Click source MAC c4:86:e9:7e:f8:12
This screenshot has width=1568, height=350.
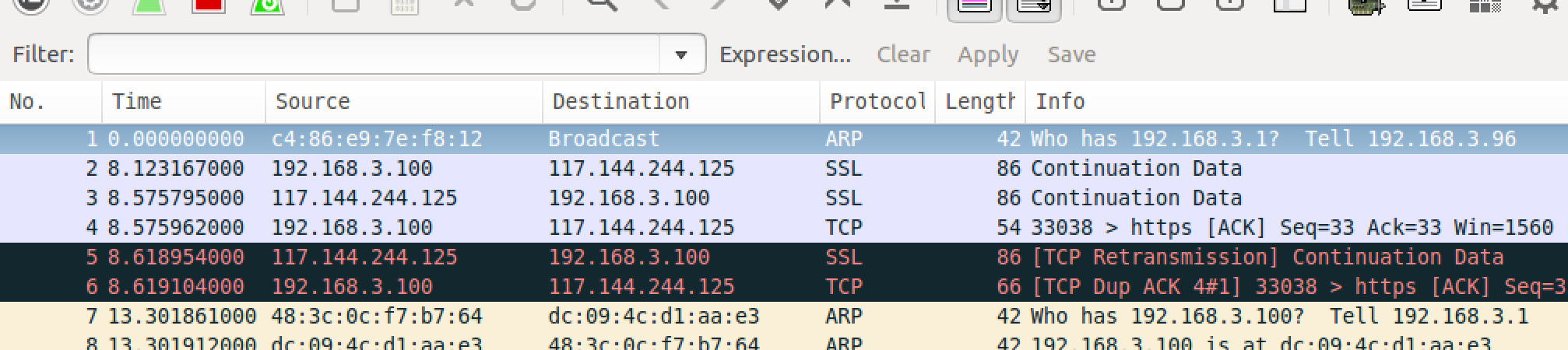(x=377, y=139)
